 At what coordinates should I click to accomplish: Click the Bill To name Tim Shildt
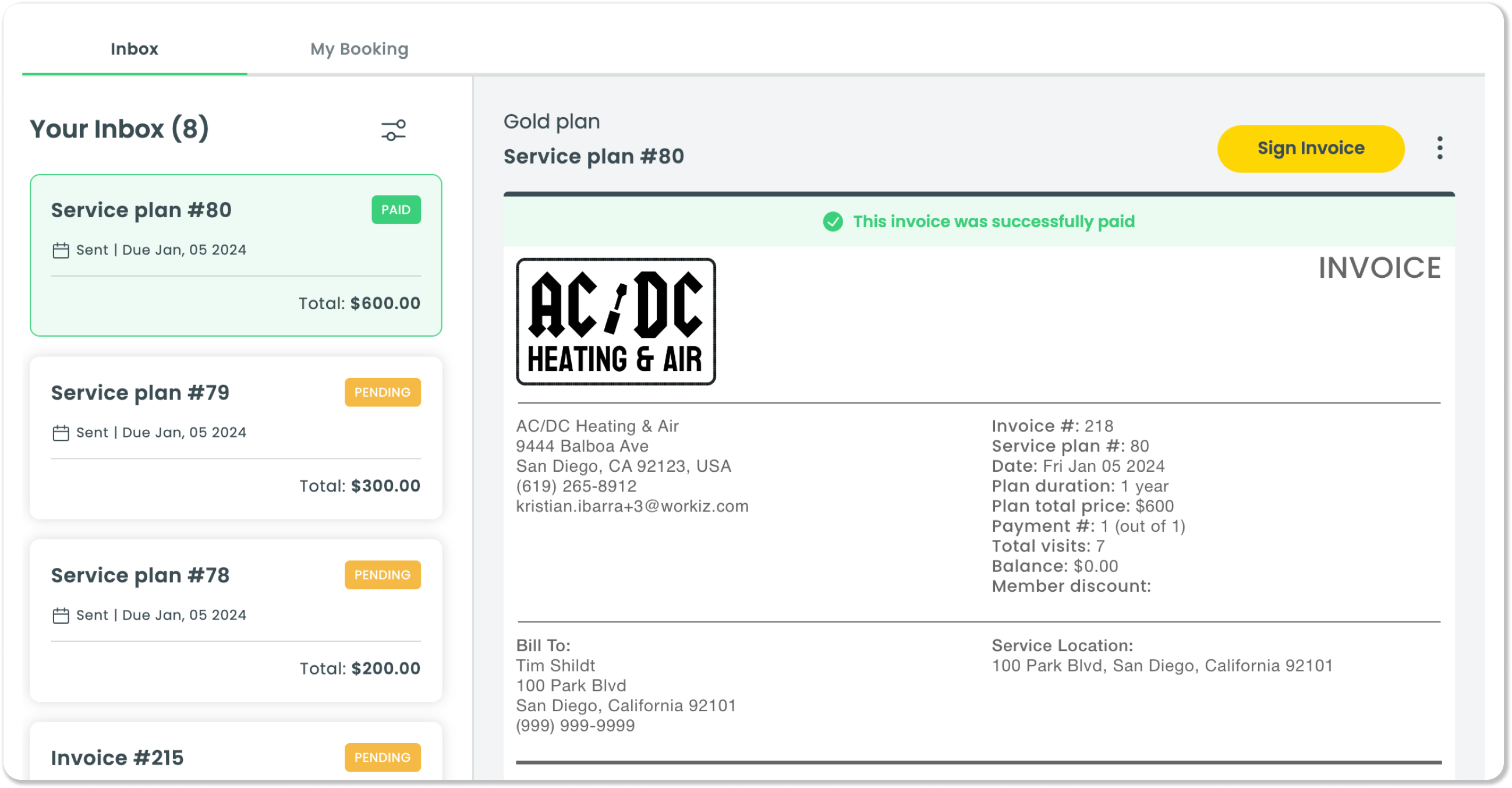pyautogui.click(x=555, y=666)
